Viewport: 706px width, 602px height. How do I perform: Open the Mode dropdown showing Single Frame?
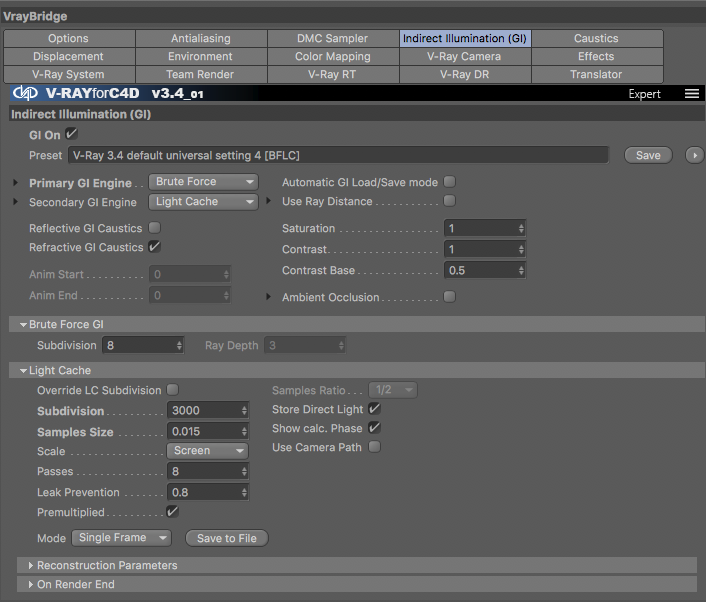click(x=122, y=538)
